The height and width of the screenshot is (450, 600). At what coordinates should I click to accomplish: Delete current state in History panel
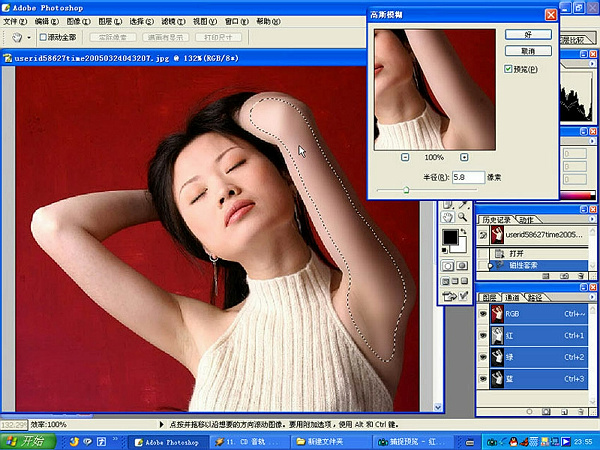click(581, 276)
